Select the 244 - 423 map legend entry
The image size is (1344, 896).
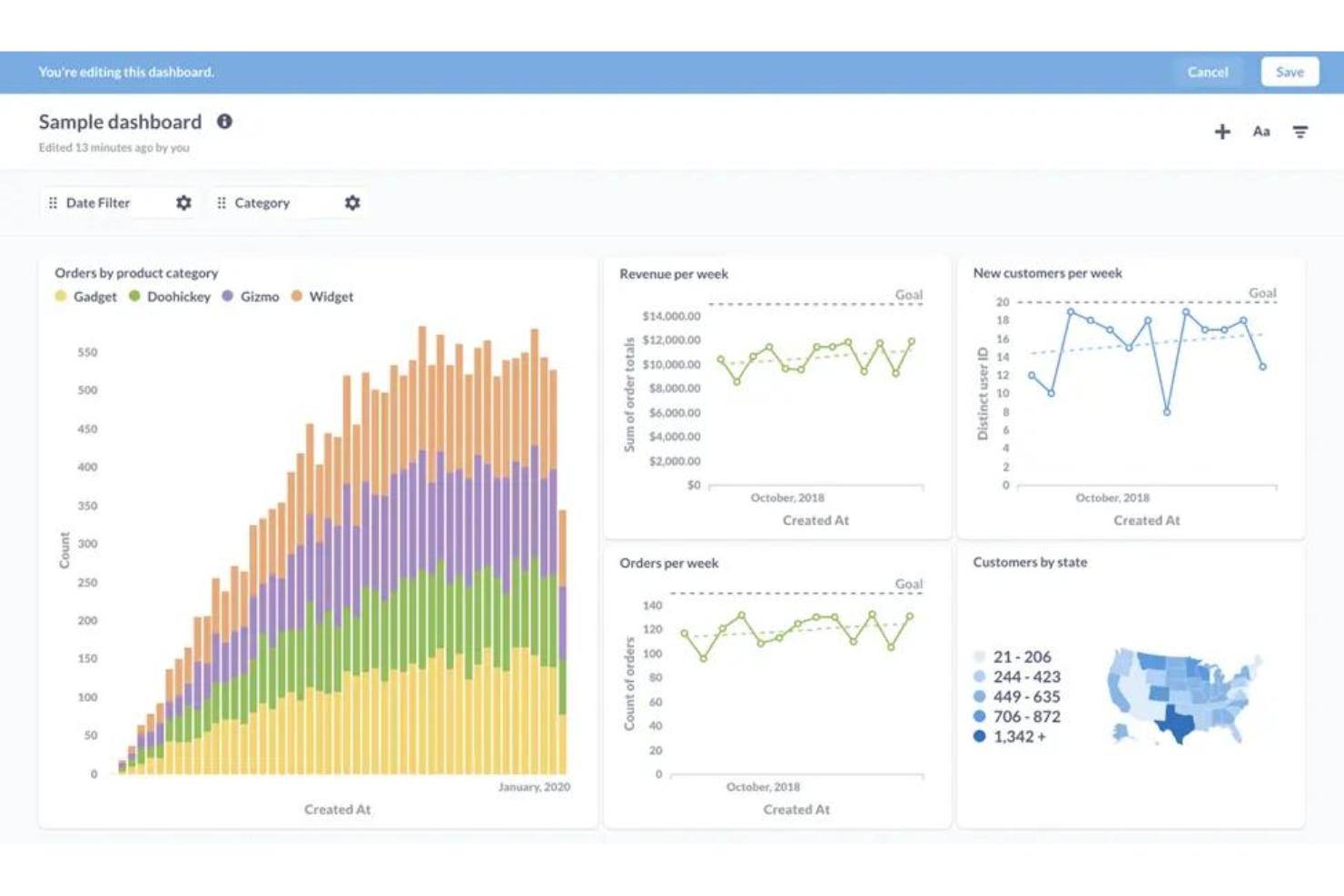point(1017,676)
